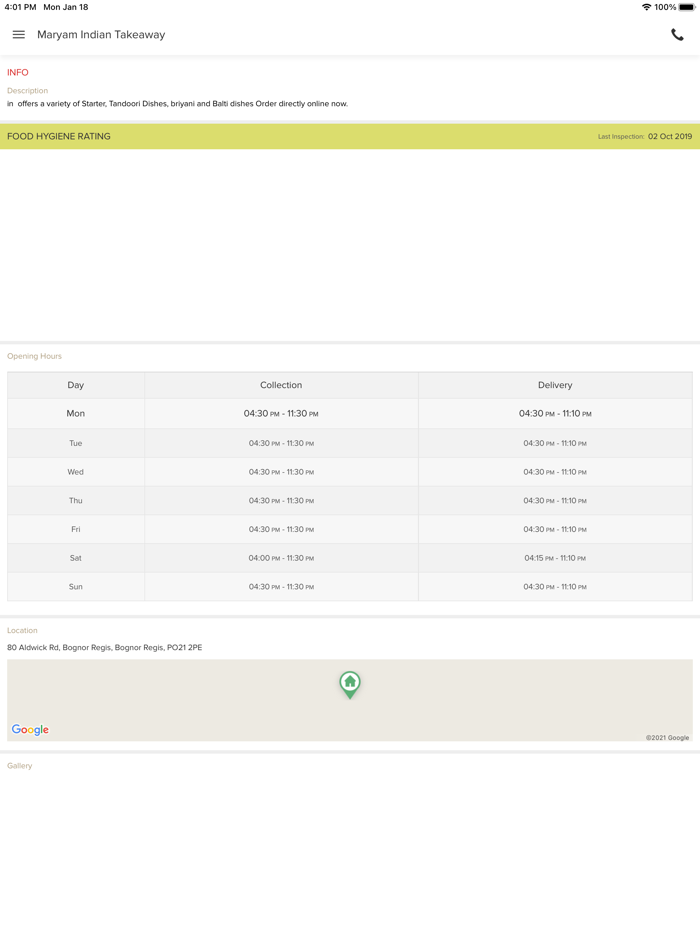This screenshot has height=934, width=700.
Task: Click Saturday collection time 04:00 PM - 11:30 PM
Action: (x=281, y=558)
